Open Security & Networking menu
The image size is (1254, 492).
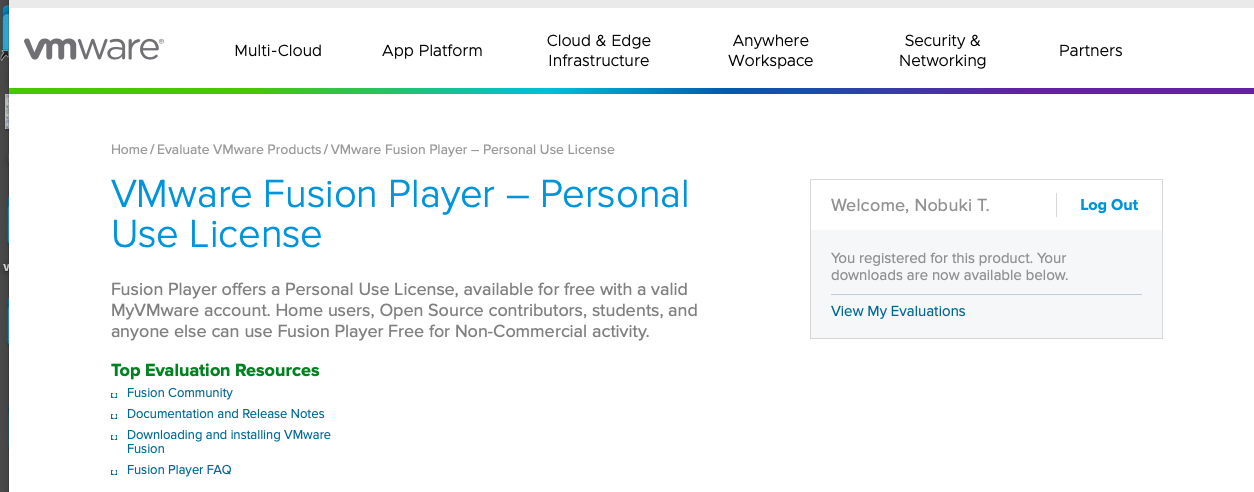[942, 51]
